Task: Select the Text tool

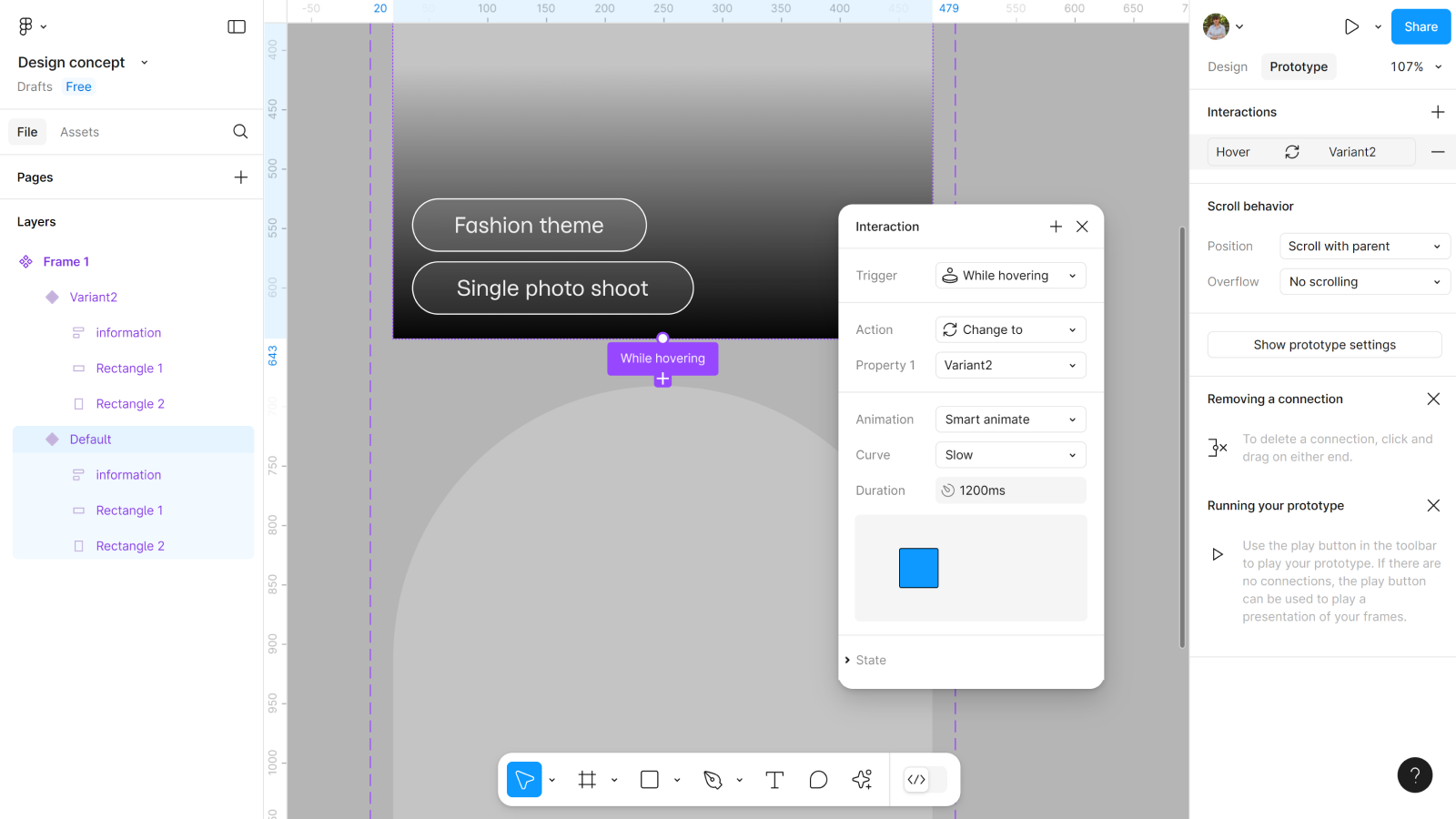Action: pyautogui.click(x=774, y=780)
